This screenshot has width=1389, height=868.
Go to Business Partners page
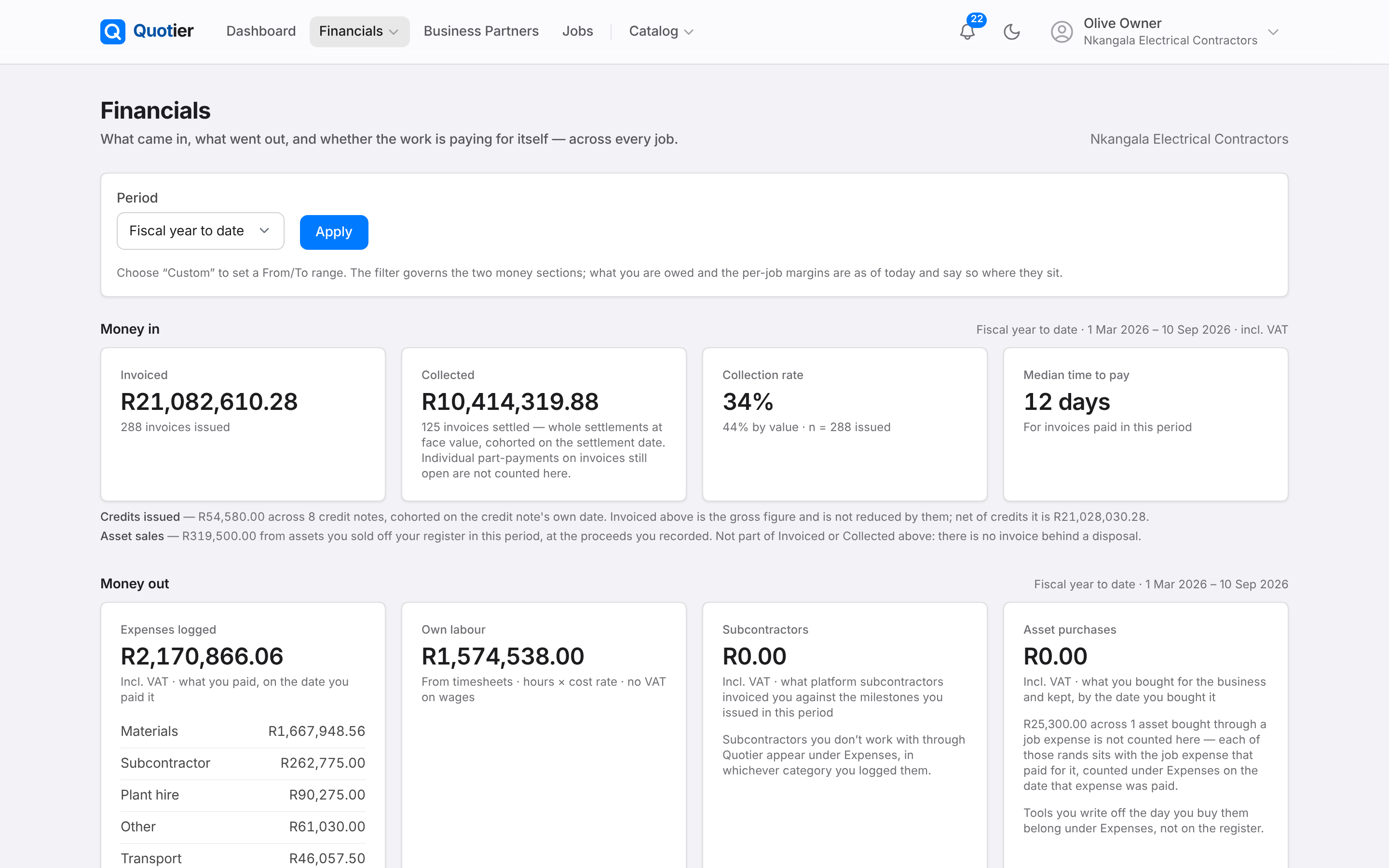point(481,31)
